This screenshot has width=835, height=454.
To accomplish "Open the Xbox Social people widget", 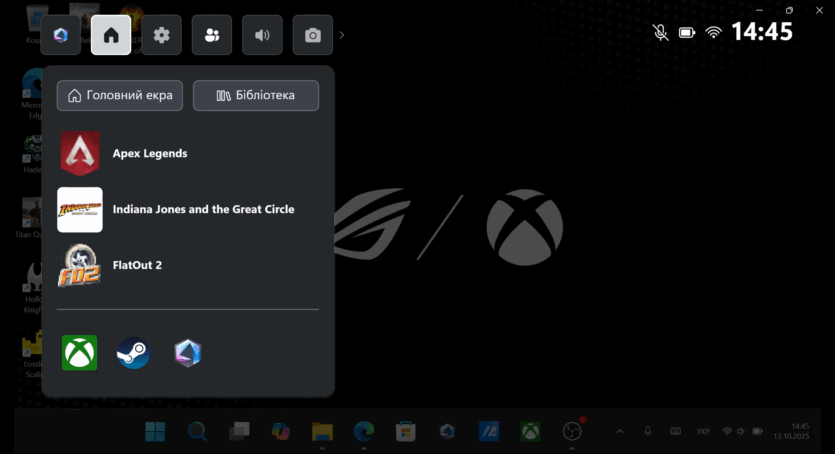I will [212, 35].
